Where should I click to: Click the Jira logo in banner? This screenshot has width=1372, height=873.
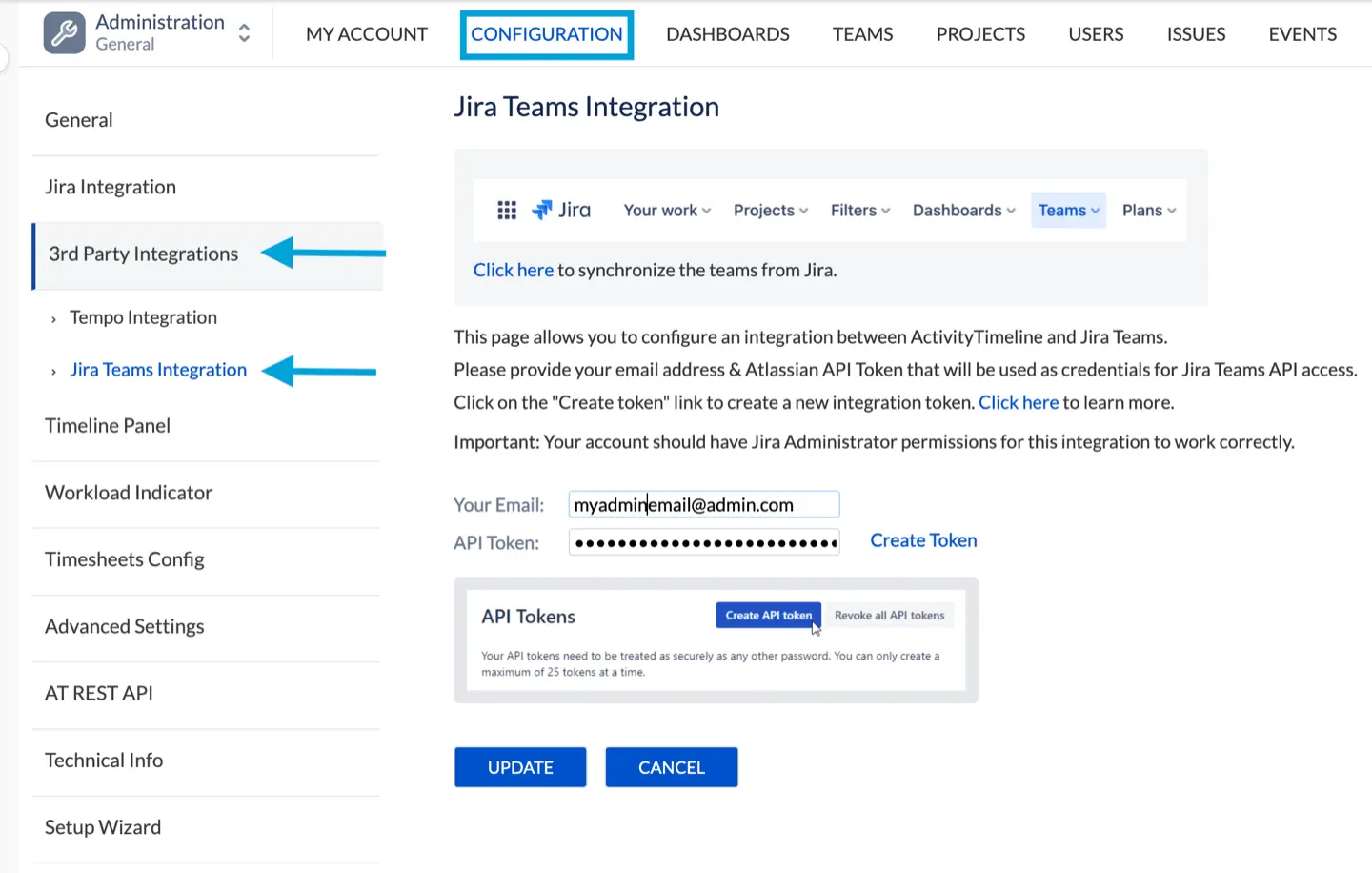561,210
